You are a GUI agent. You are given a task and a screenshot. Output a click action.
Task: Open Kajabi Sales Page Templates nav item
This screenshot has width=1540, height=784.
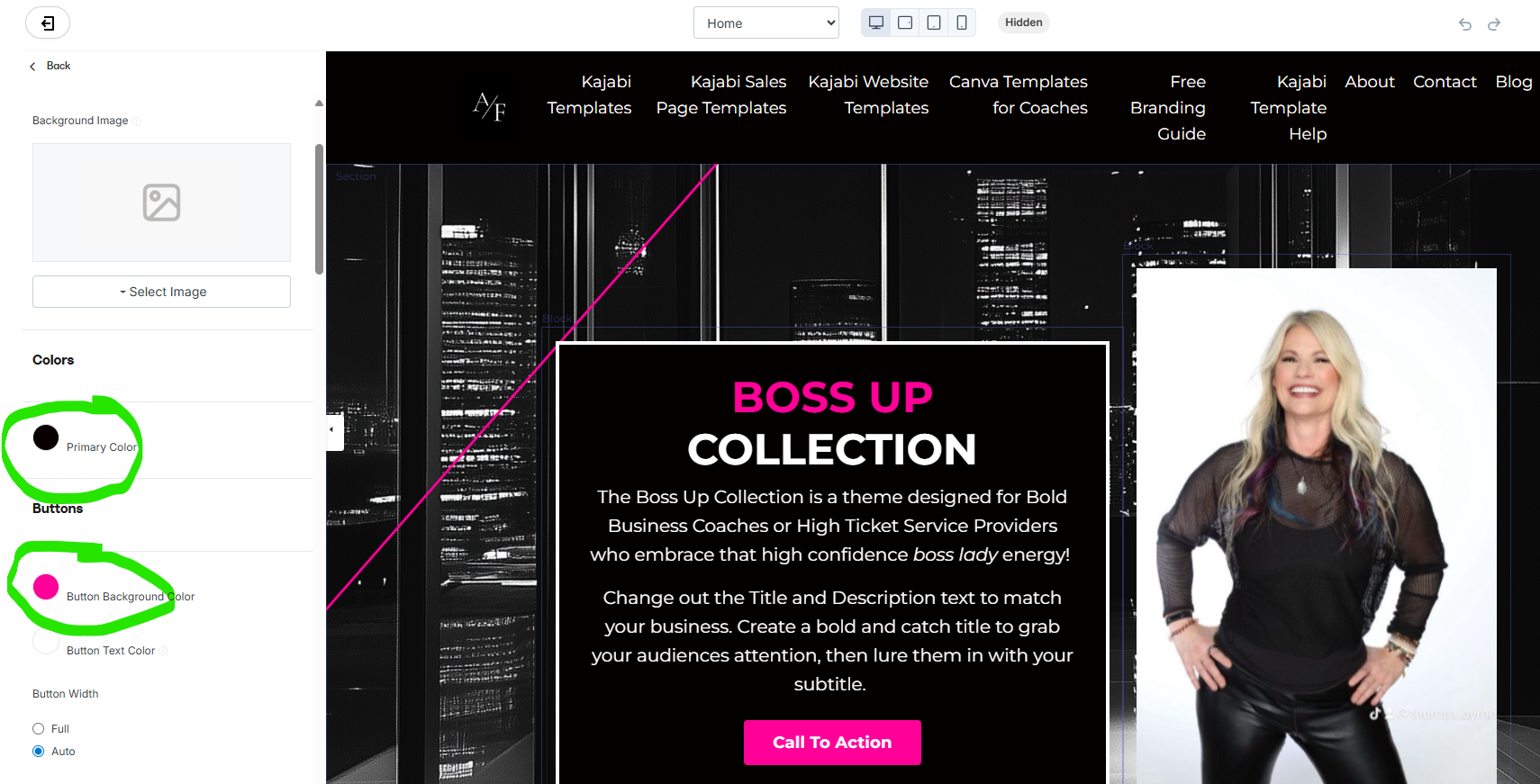coord(721,95)
